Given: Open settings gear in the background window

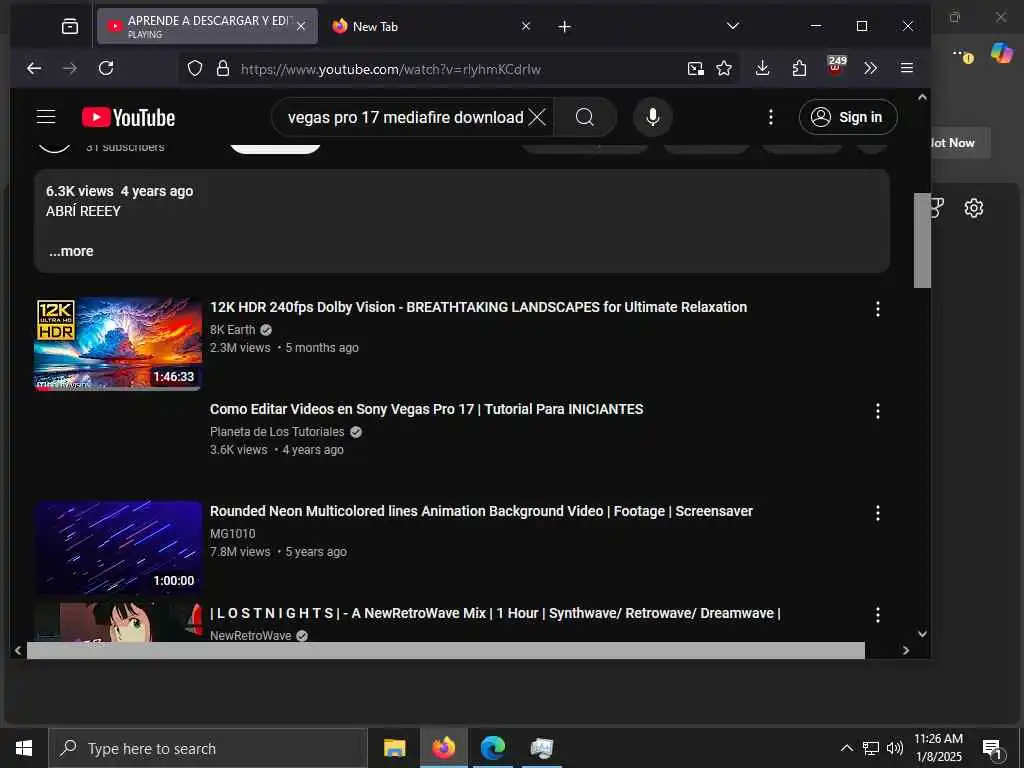Looking at the screenshot, I should 974,208.
